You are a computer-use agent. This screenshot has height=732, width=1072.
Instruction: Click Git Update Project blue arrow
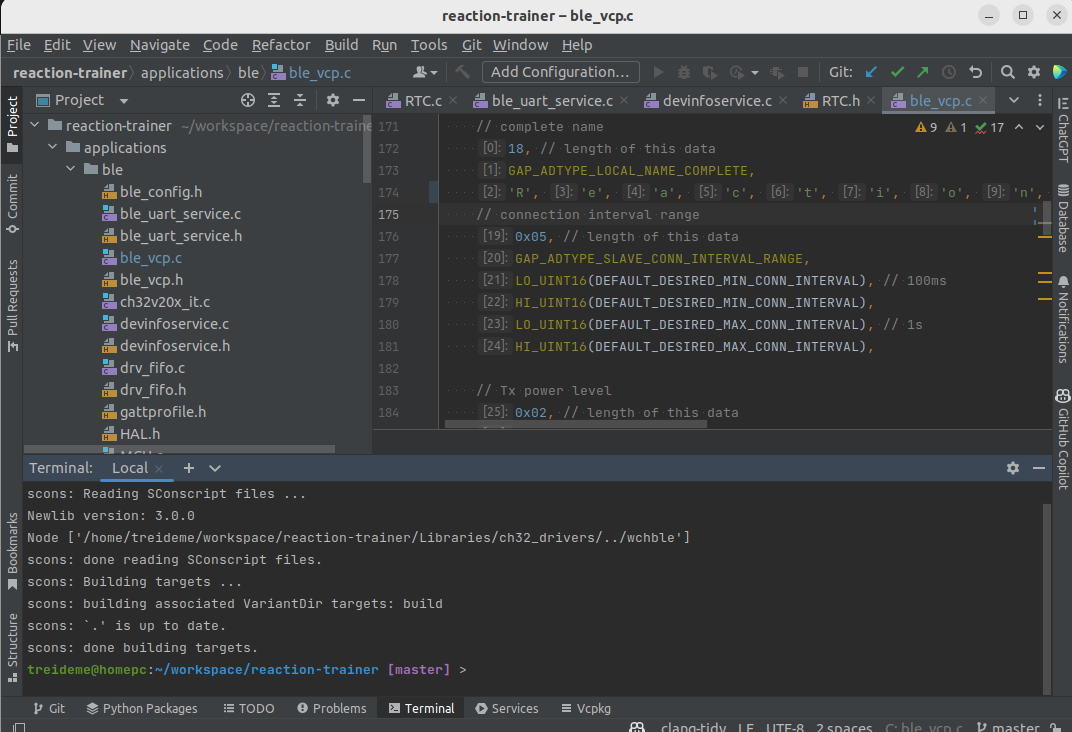pos(871,72)
